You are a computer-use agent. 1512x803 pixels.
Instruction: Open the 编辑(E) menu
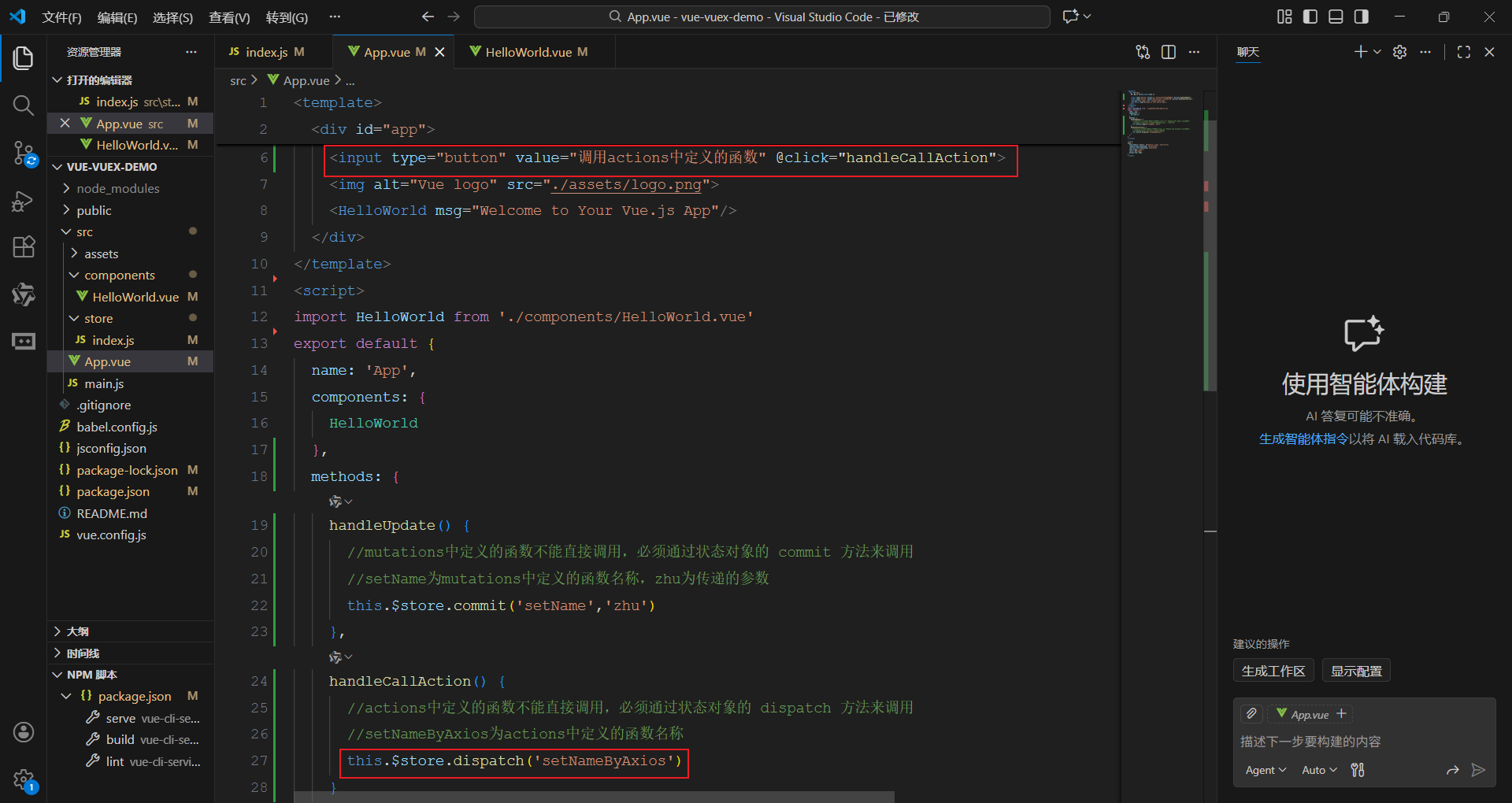117,17
